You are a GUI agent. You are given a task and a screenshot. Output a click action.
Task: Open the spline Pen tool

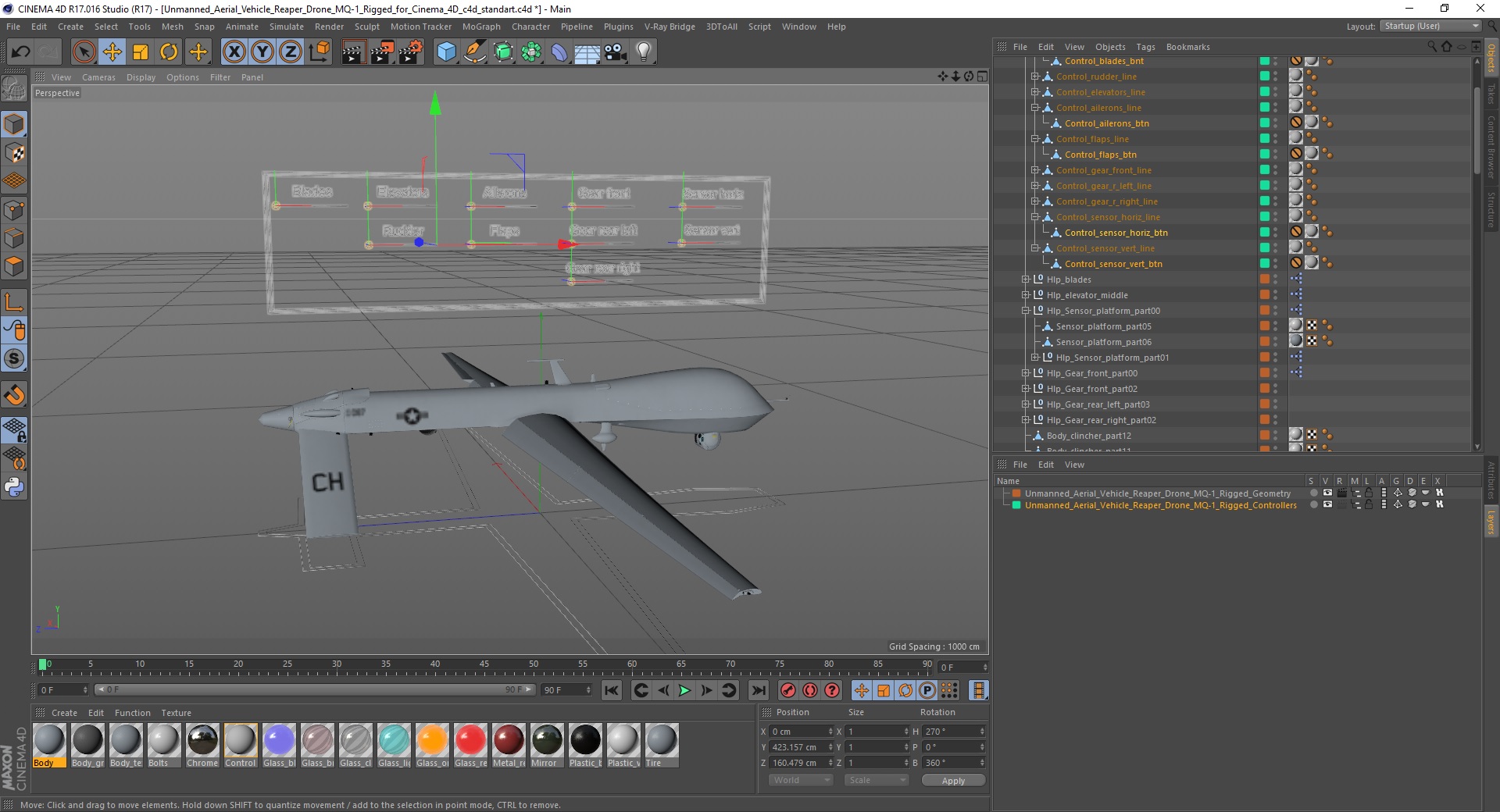[x=475, y=52]
